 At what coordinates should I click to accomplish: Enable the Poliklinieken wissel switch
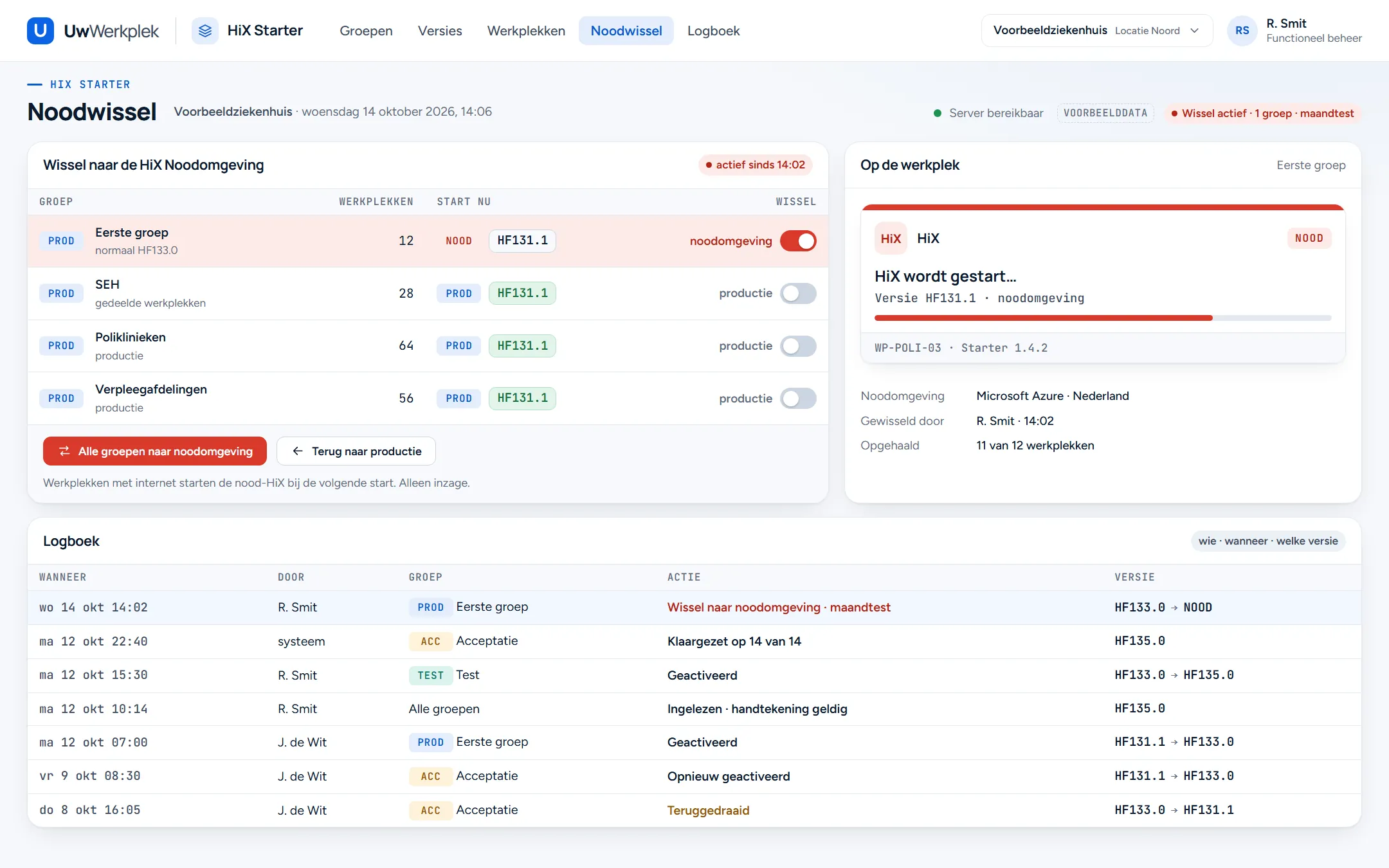798,346
